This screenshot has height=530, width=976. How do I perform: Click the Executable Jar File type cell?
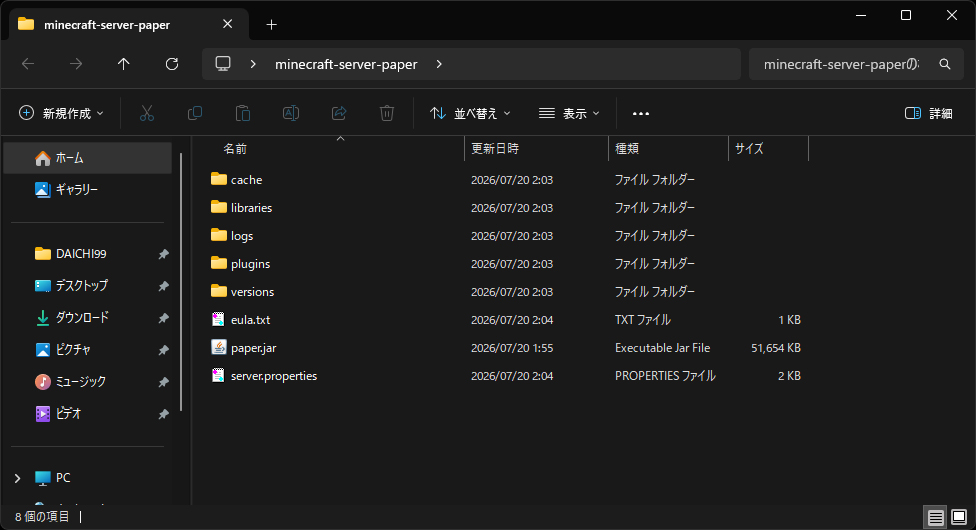click(662, 348)
